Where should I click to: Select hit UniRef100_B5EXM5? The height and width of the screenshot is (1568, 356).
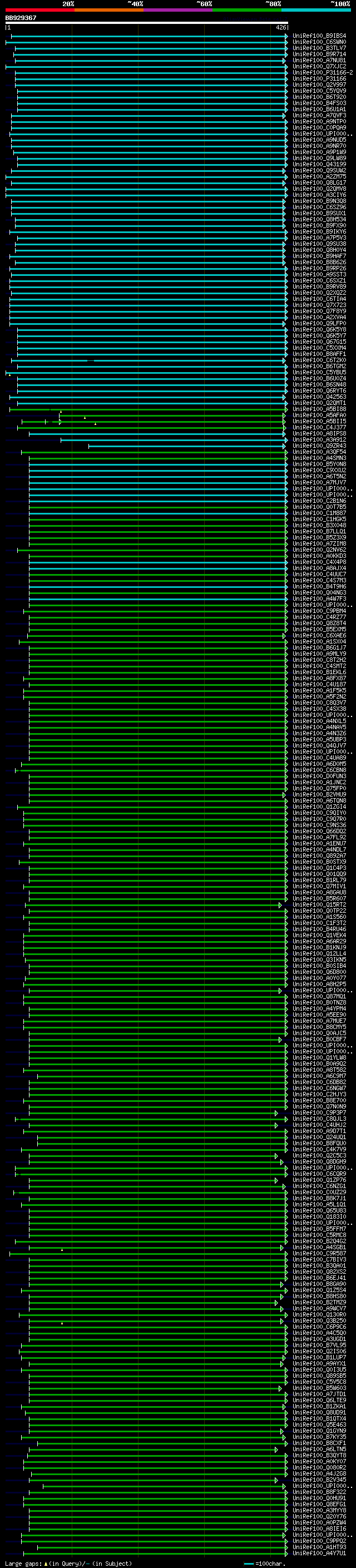pos(319,630)
